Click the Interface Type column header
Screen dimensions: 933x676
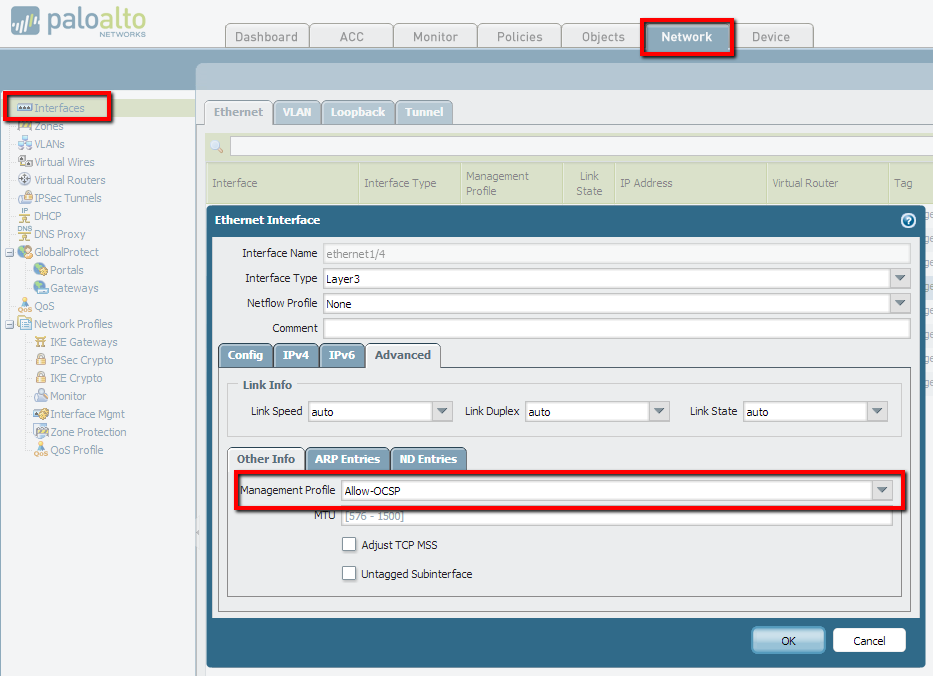coord(409,183)
